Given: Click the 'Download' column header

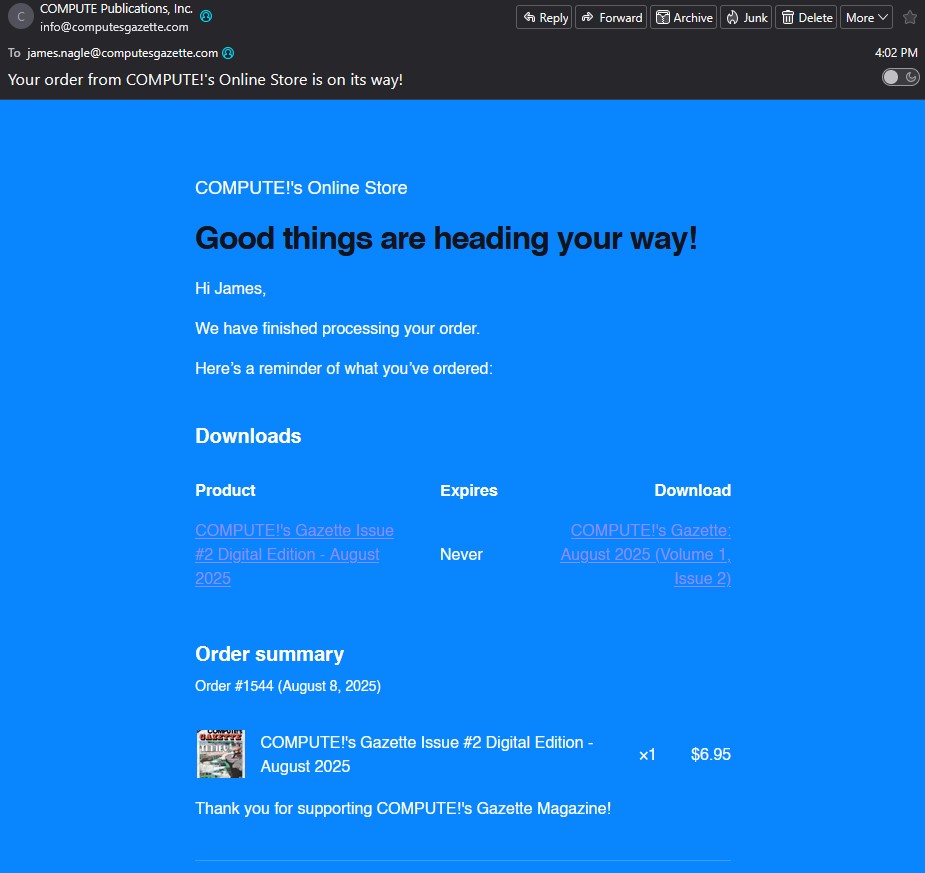Looking at the screenshot, I should coord(693,490).
